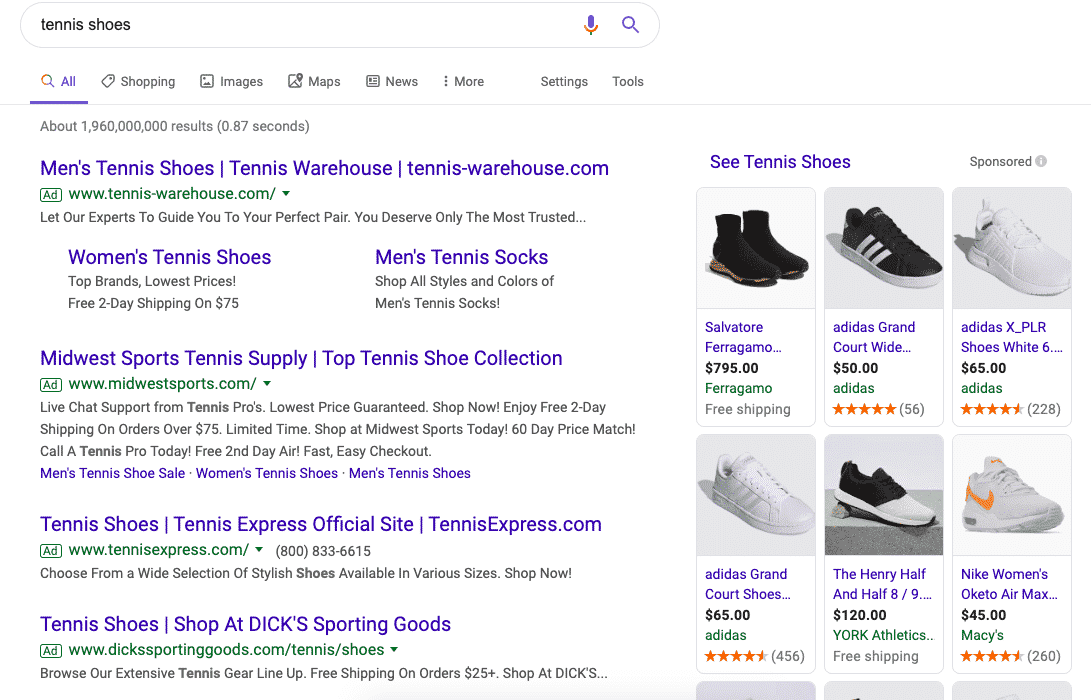1091x700 pixels.
Task: Click the $45.00 price
Action: (x=983, y=615)
